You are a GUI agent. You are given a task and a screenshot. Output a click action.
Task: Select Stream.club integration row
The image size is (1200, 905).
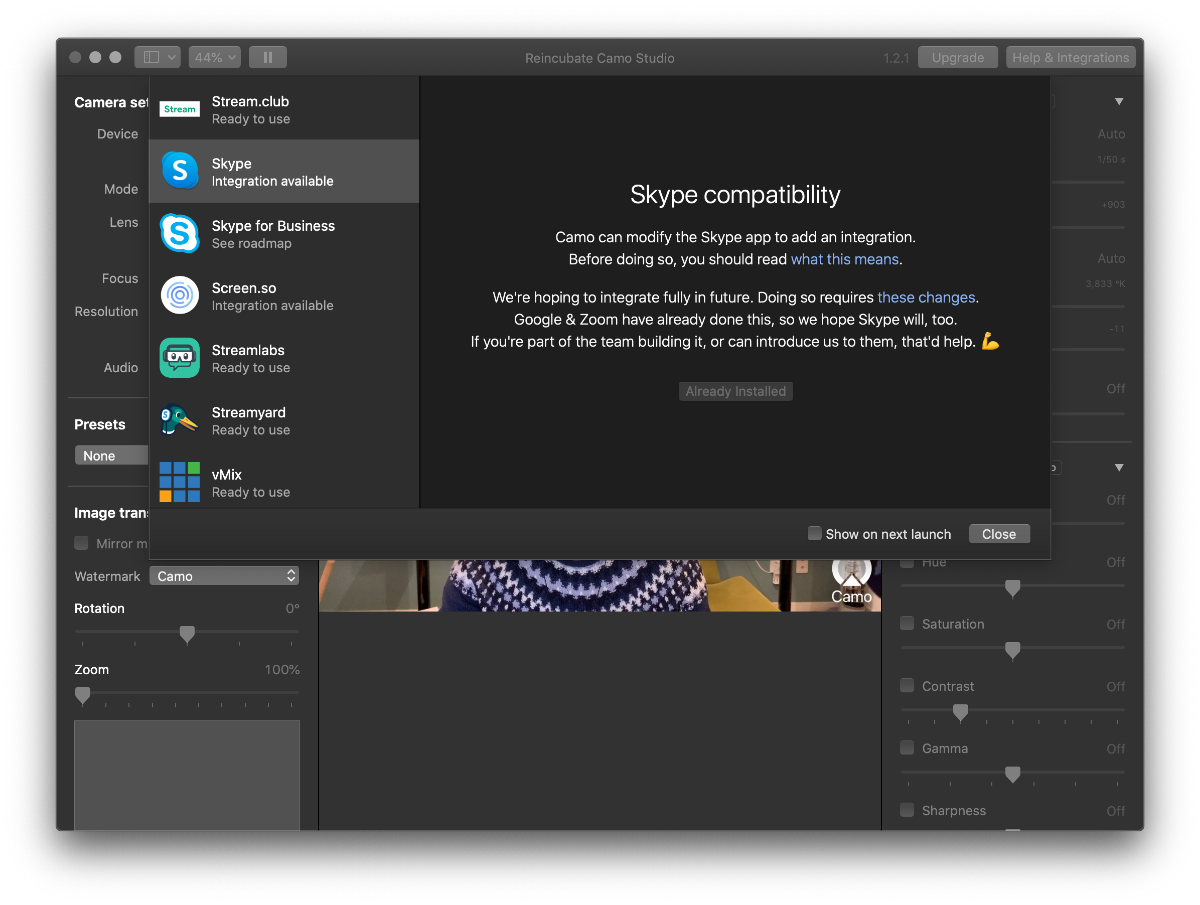tap(284, 109)
